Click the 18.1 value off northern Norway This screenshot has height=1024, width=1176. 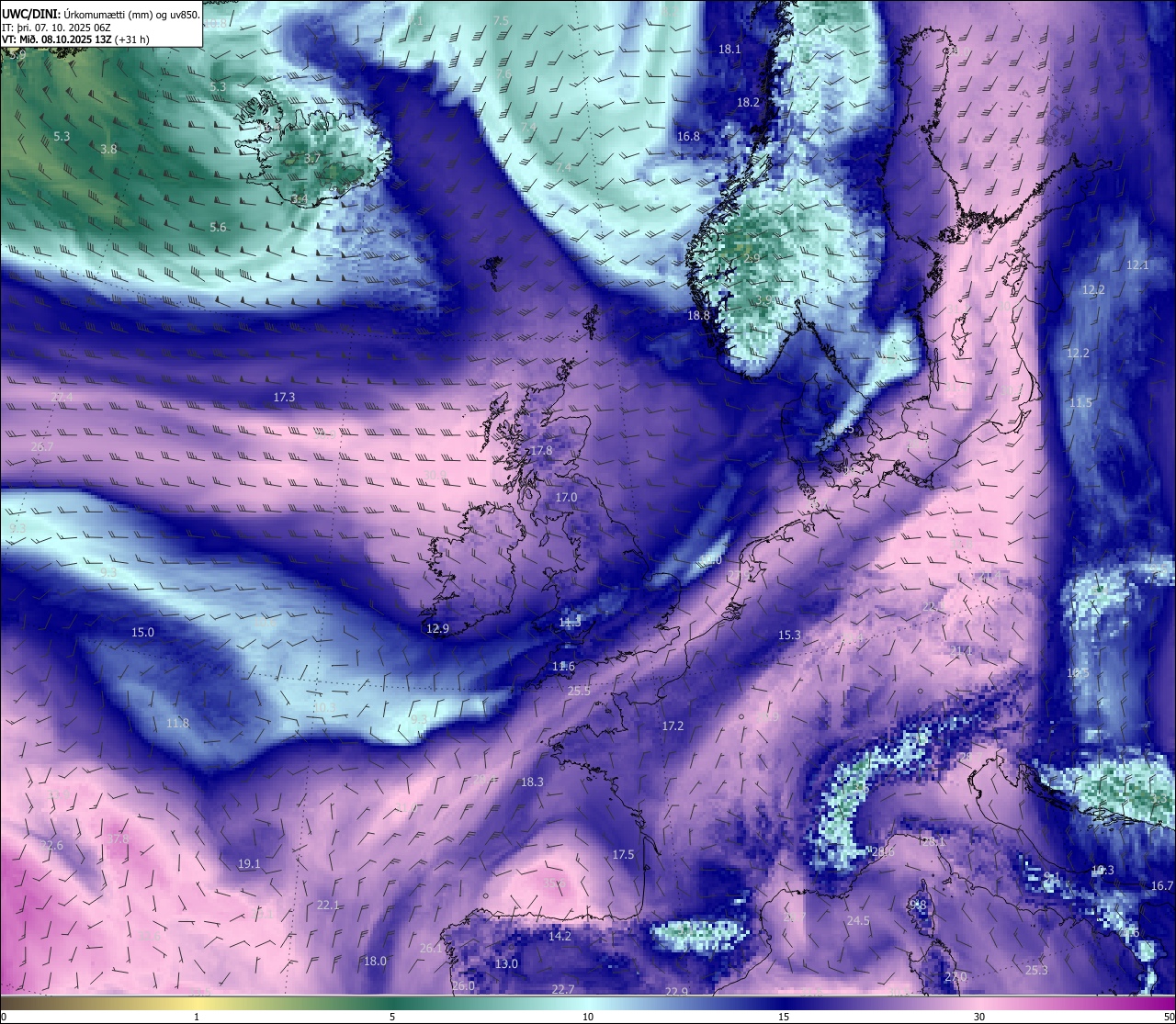[x=729, y=50]
